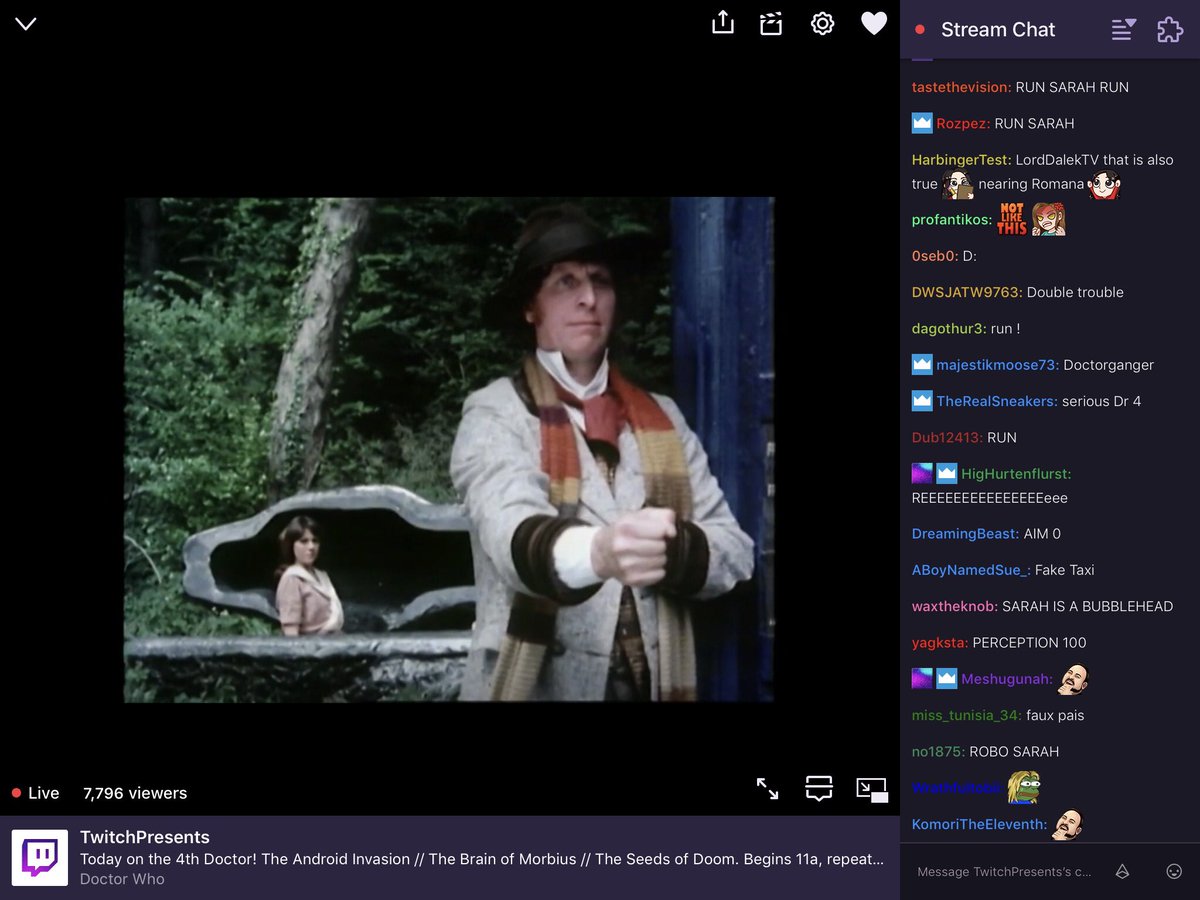The image size is (1200, 900).
Task: Click the chat message input field
Action: 1000,871
